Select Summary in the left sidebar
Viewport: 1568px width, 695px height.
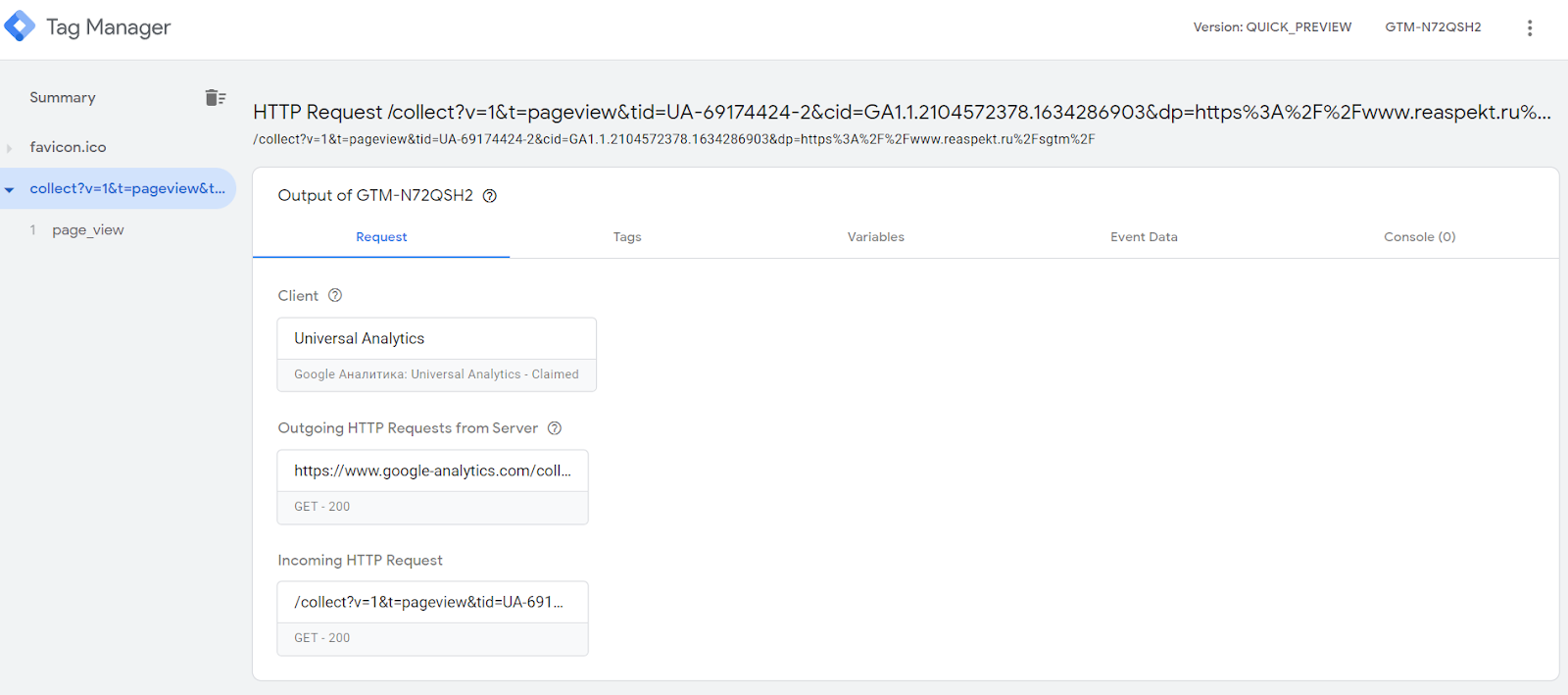click(63, 97)
